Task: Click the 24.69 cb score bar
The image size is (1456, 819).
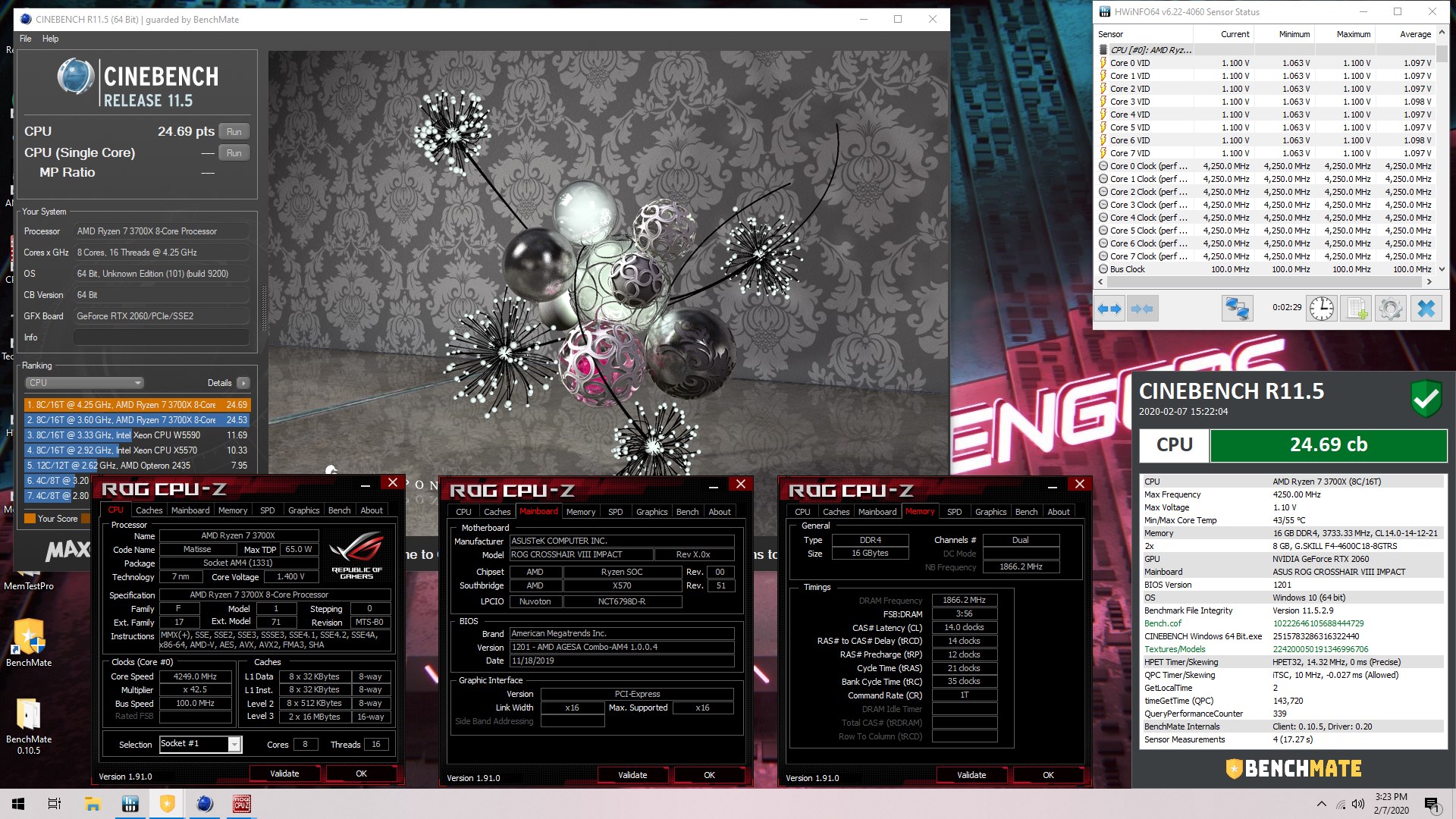Action: 1328,445
